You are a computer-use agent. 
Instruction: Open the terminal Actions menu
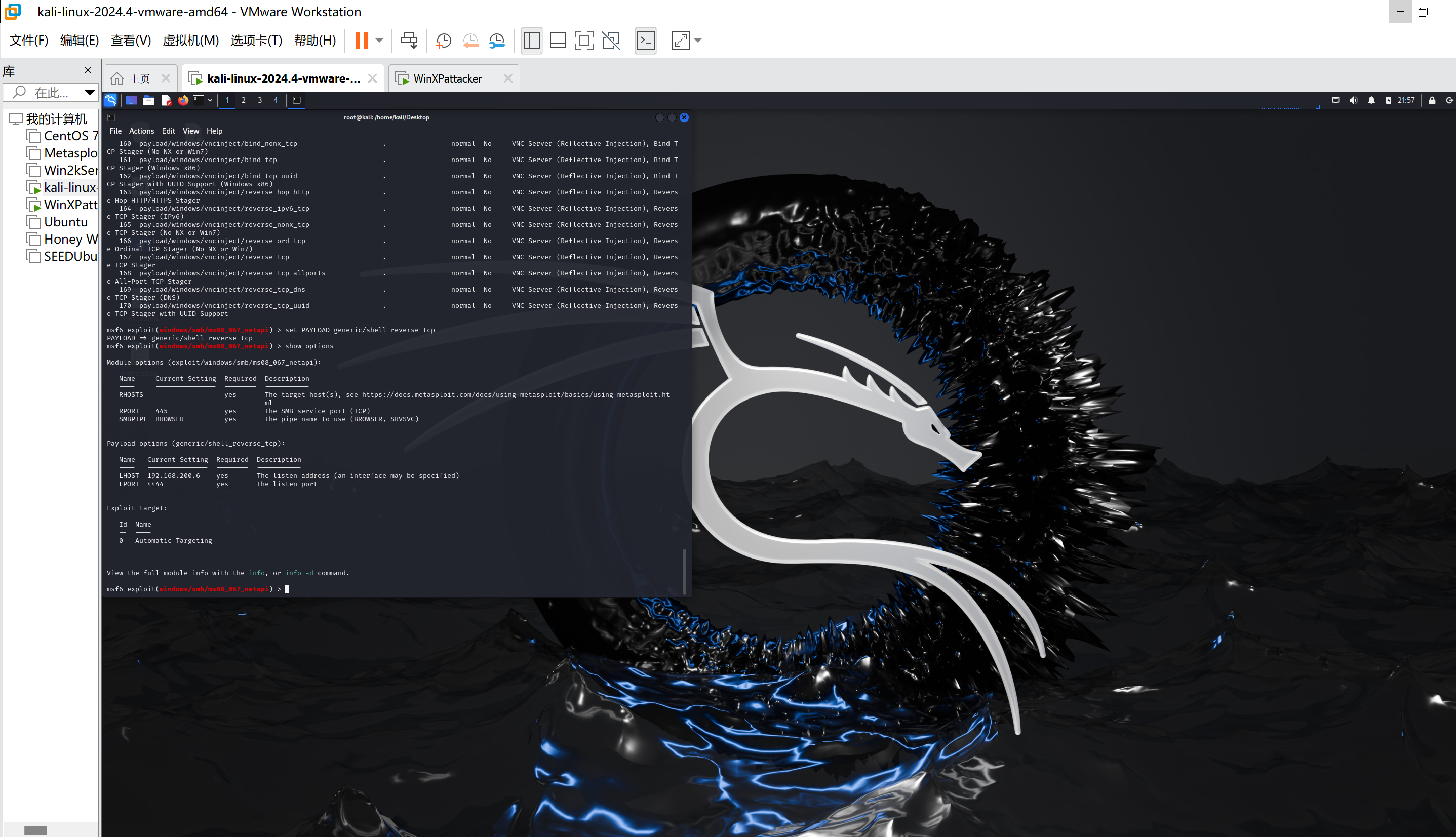(141, 131)
